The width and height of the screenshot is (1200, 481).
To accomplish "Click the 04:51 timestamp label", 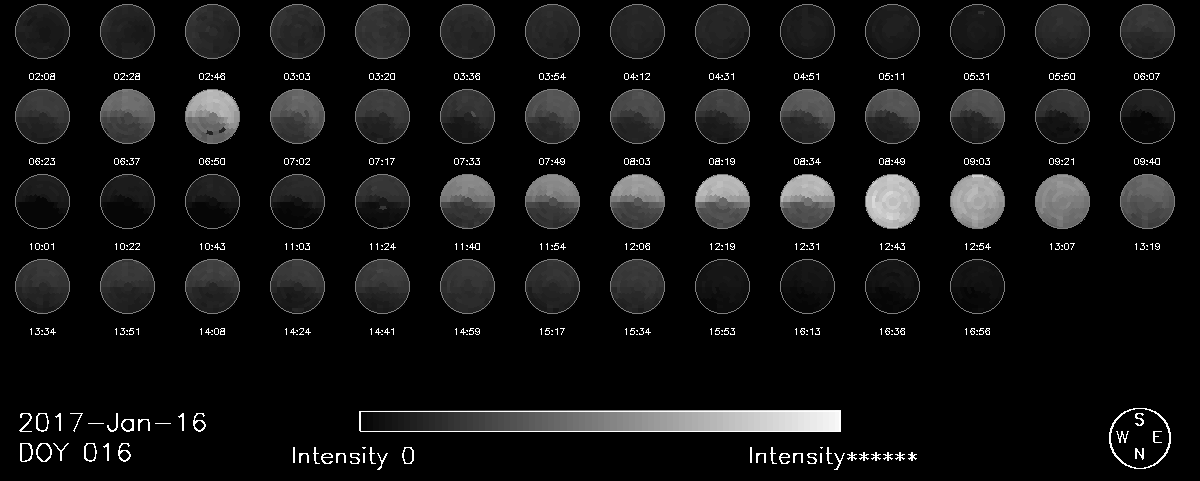I will 807,75.
